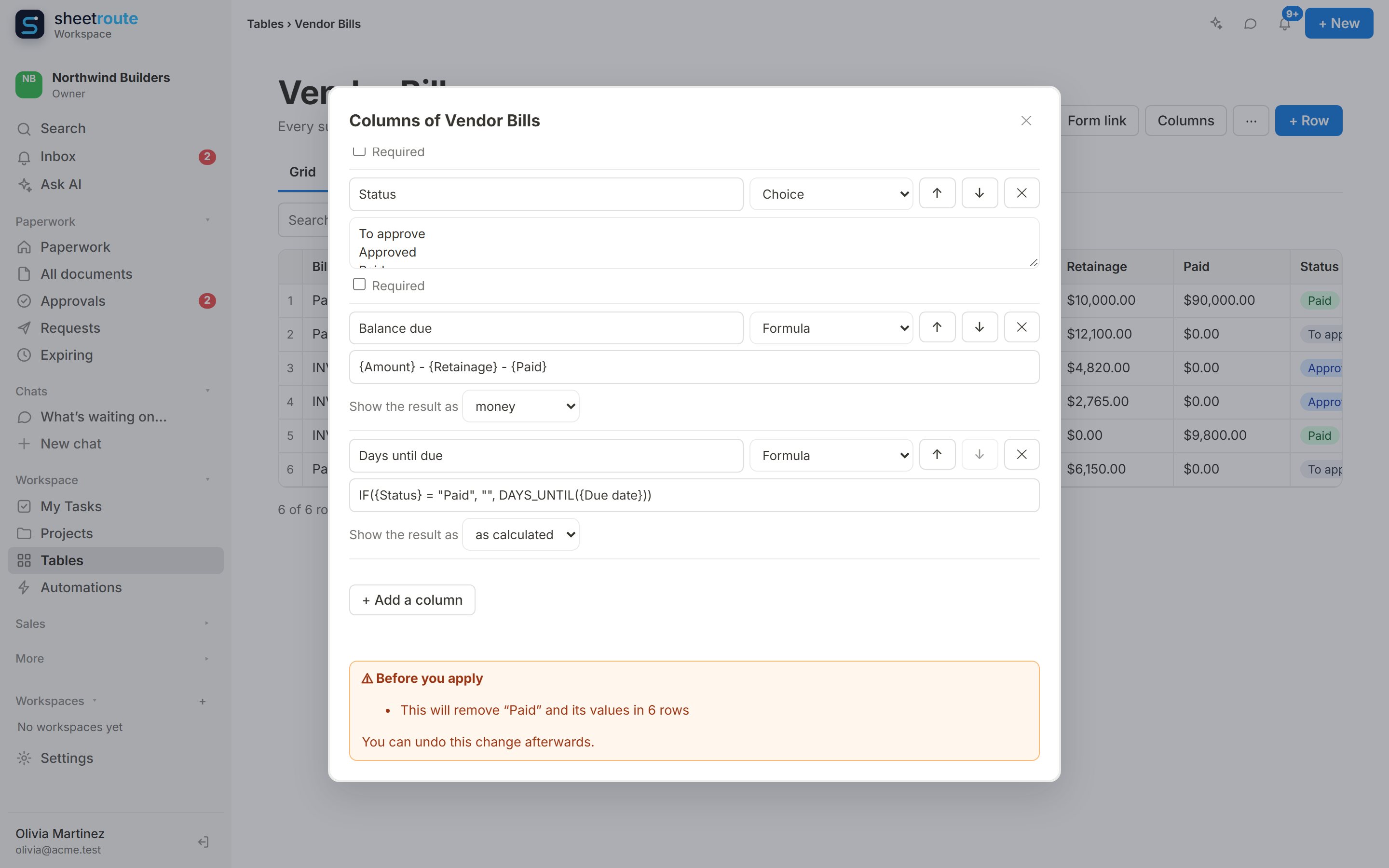Open My Tasks

click(115, 506)
